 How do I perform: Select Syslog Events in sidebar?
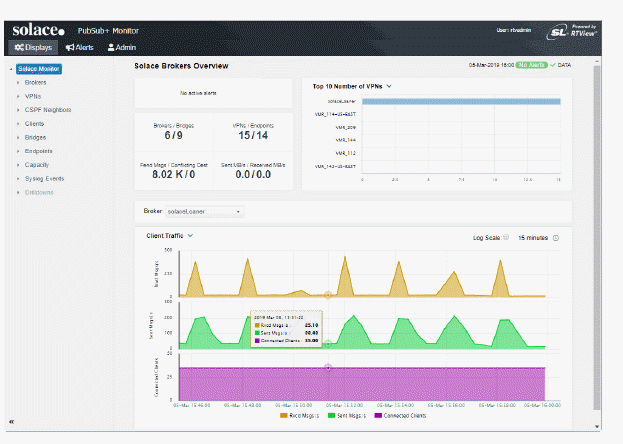44,178
